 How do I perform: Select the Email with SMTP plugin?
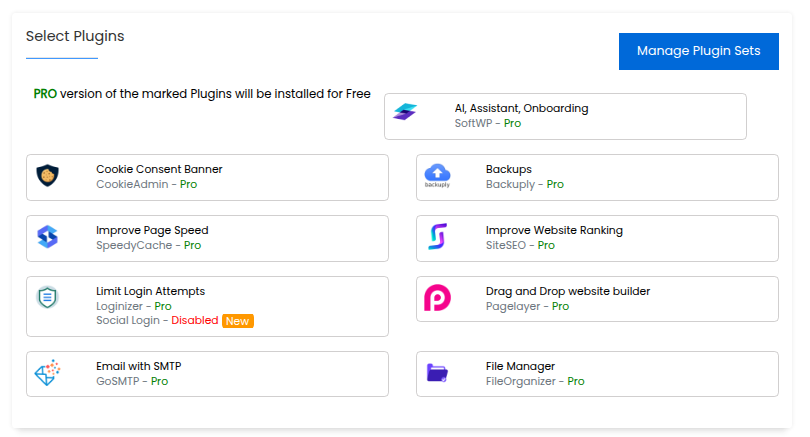(x=207, y=374)
